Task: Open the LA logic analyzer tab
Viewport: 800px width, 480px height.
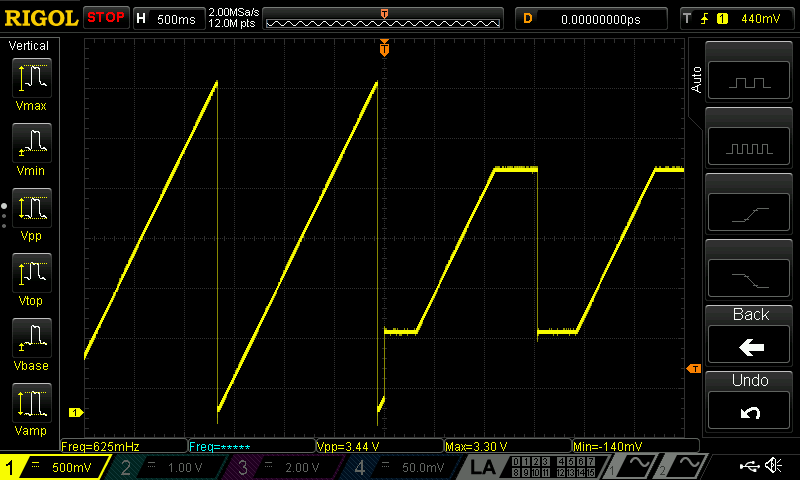Action: [x=483, y=467]
